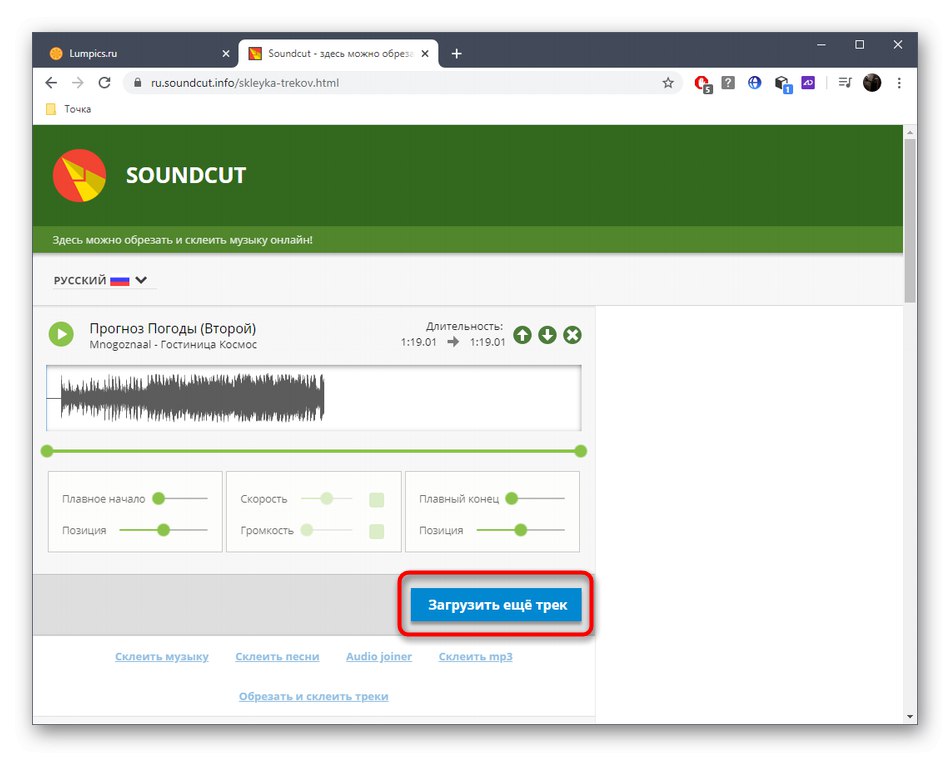This screenshot has width=950, height=757.
Task: Open the Audio joiner link
Action: tap(379, 656)
